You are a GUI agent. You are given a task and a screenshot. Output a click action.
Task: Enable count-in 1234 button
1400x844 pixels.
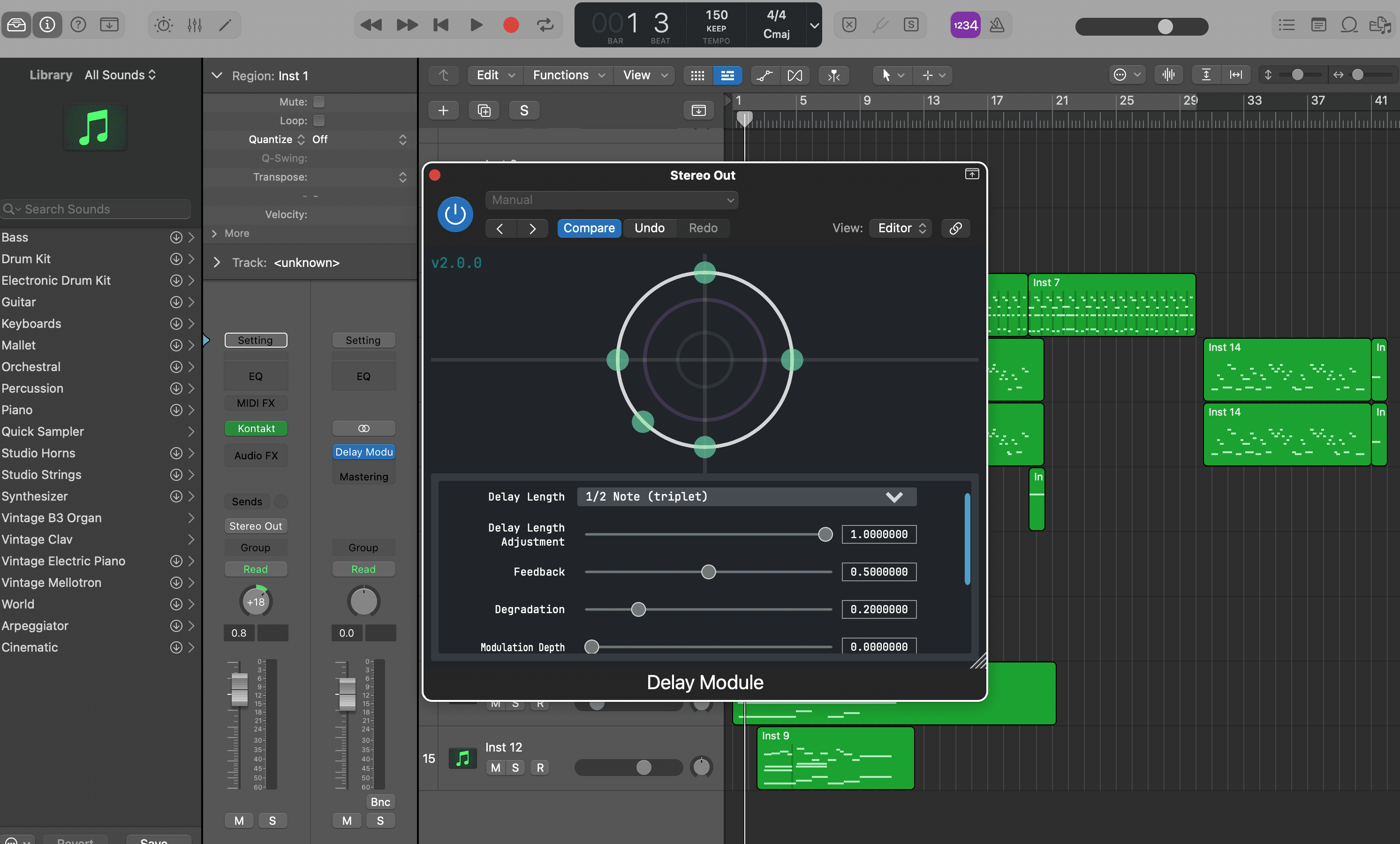pyautogui.click(x=965, y=25)
